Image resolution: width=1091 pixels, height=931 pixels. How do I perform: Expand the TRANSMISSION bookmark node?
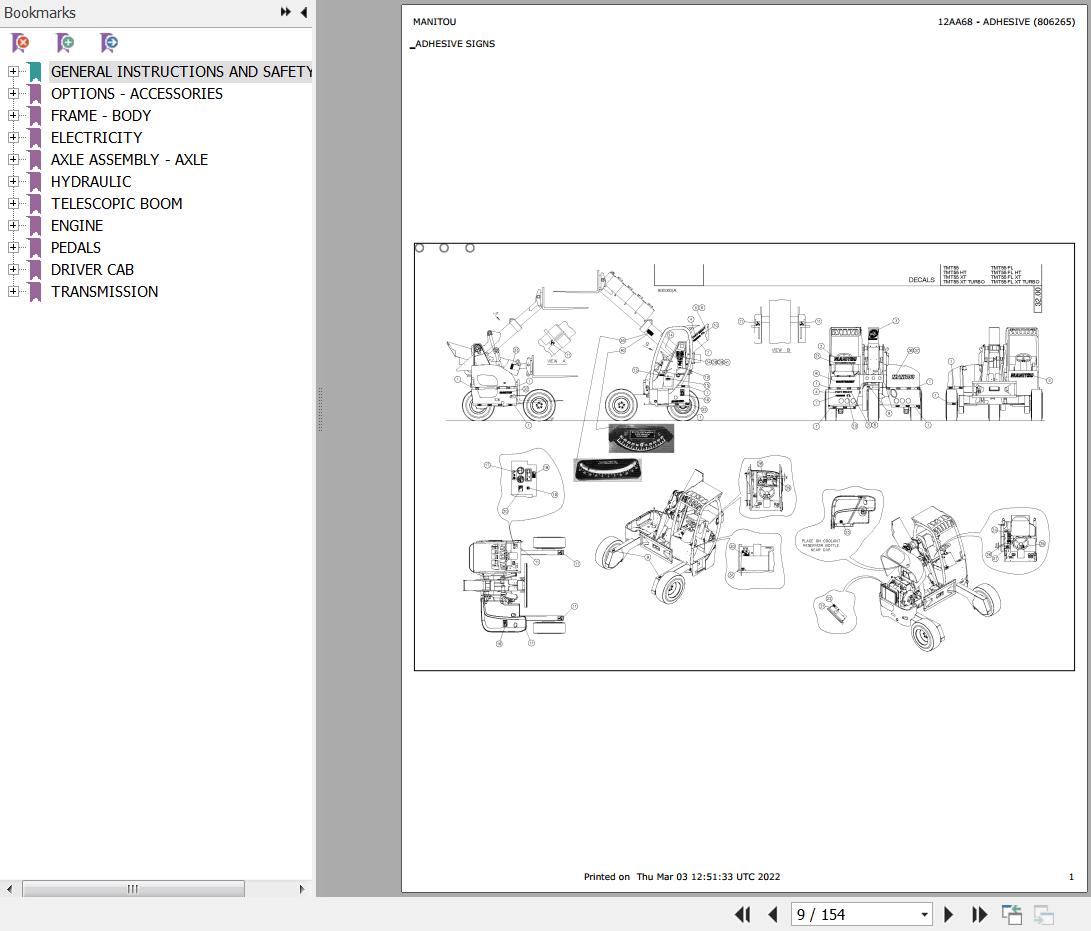point(11,291)
